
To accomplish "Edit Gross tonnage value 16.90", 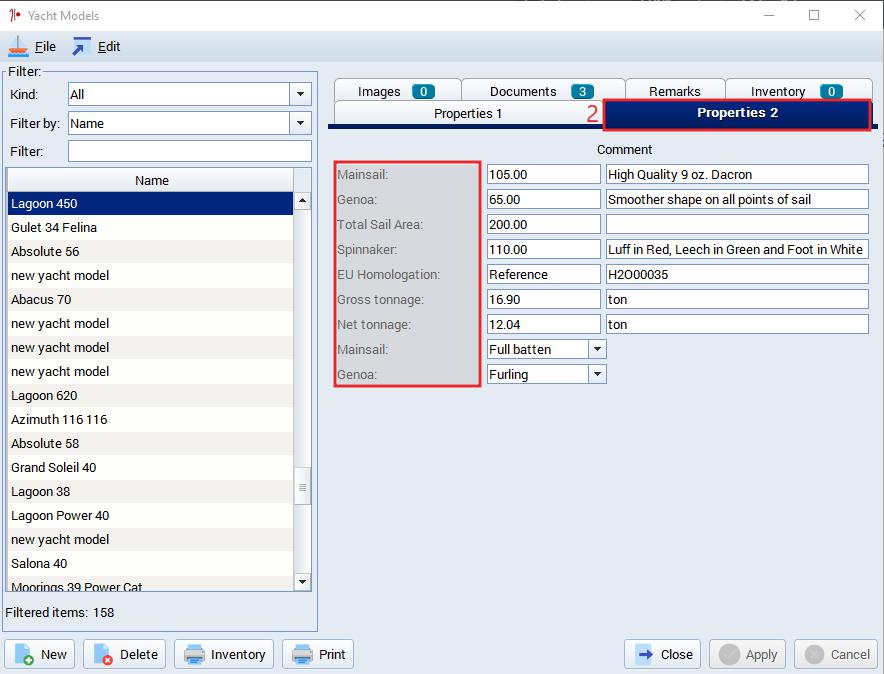I will 543,299.
